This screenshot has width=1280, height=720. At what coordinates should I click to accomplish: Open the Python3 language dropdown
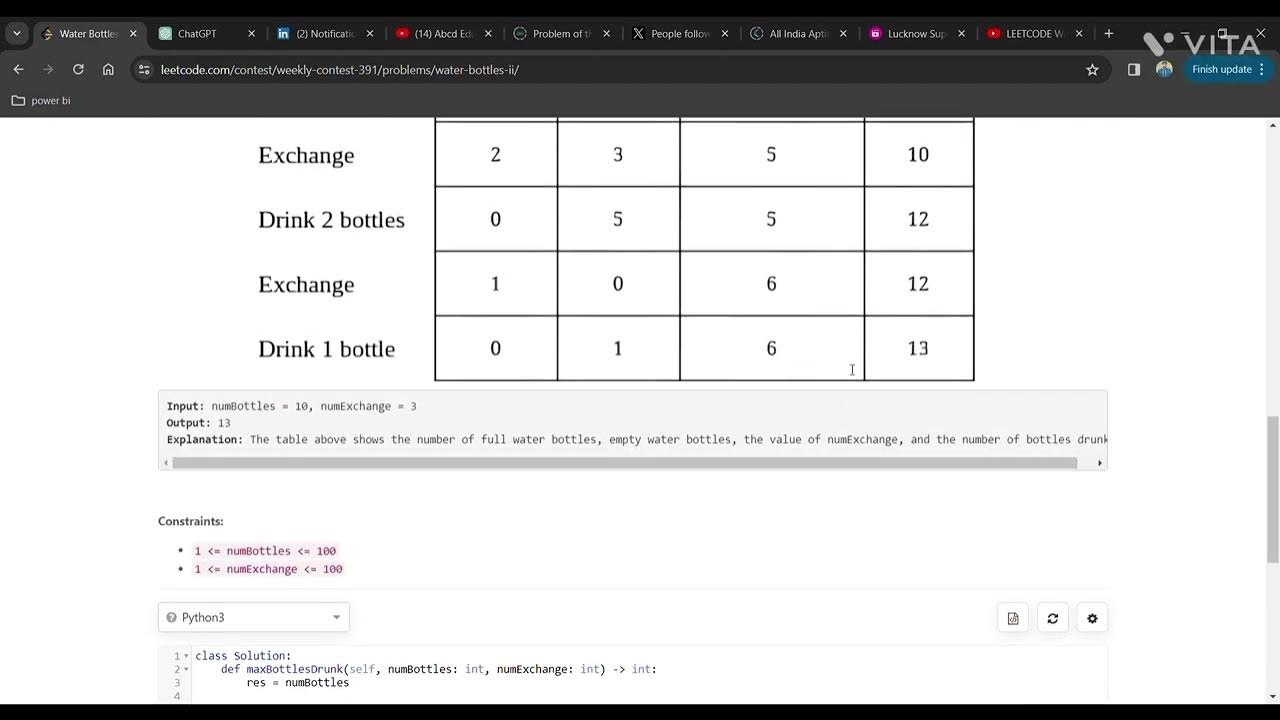tap(254, 617)
